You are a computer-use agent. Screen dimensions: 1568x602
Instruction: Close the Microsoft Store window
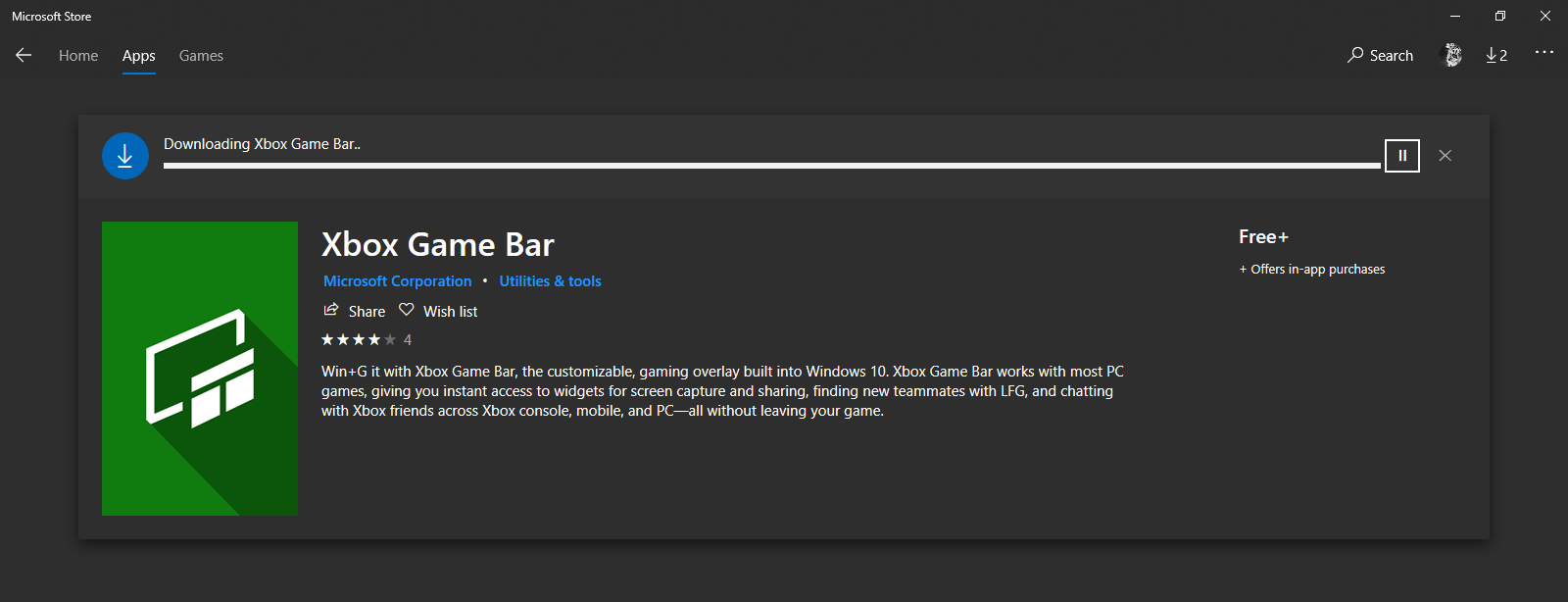1545,16
